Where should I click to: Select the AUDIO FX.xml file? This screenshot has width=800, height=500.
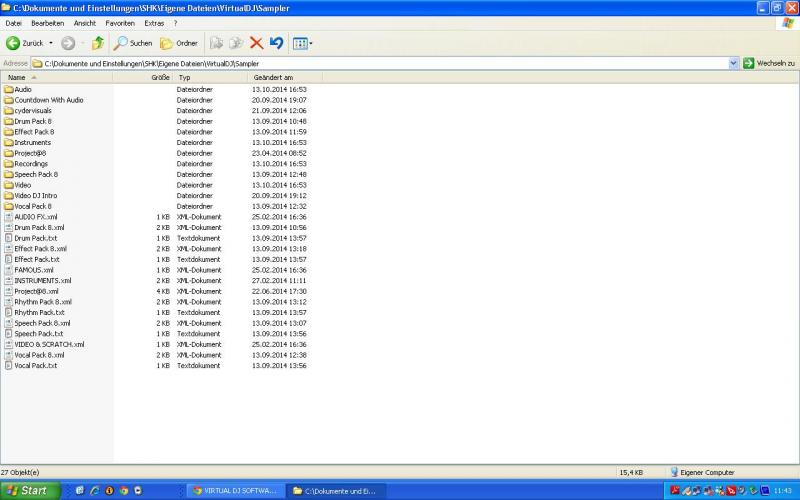[x=31, y=217]
